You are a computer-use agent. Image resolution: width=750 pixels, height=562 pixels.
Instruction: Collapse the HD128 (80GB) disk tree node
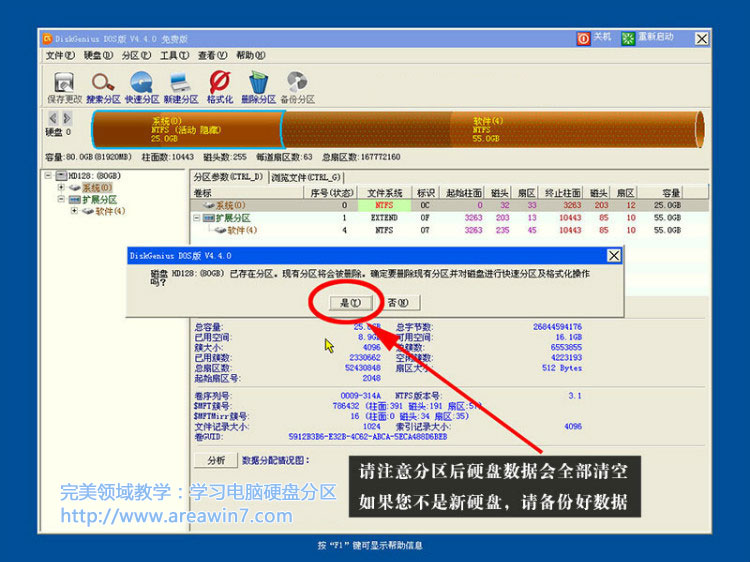48,176
